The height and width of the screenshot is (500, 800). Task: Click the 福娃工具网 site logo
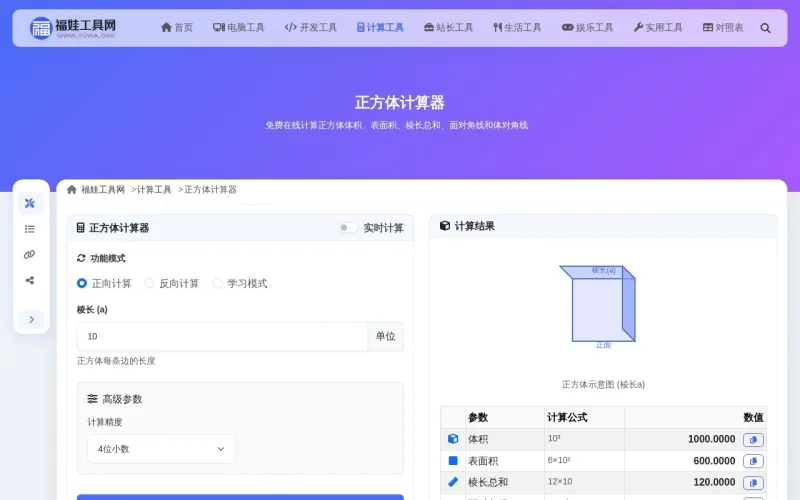(72, 28)
